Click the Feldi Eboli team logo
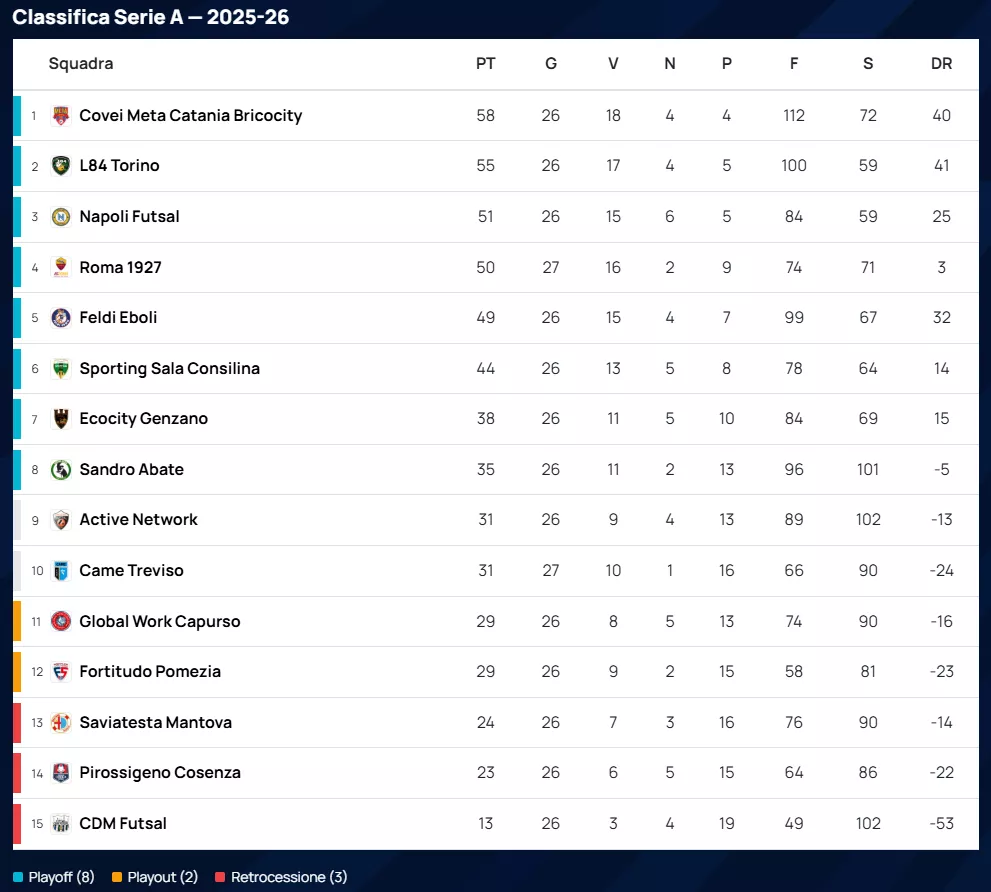 click(x=61, y=318)
